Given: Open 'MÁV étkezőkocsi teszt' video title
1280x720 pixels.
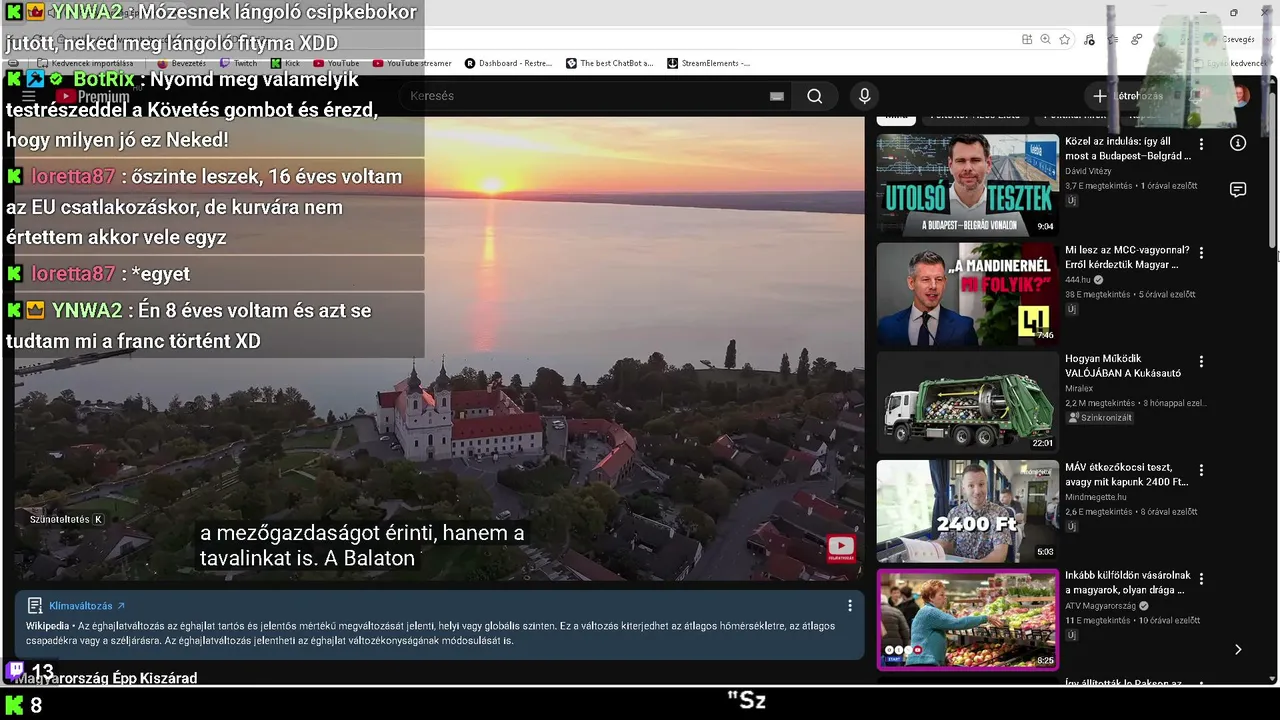Looking at the screenshot, I should [x=1127, y=474].
